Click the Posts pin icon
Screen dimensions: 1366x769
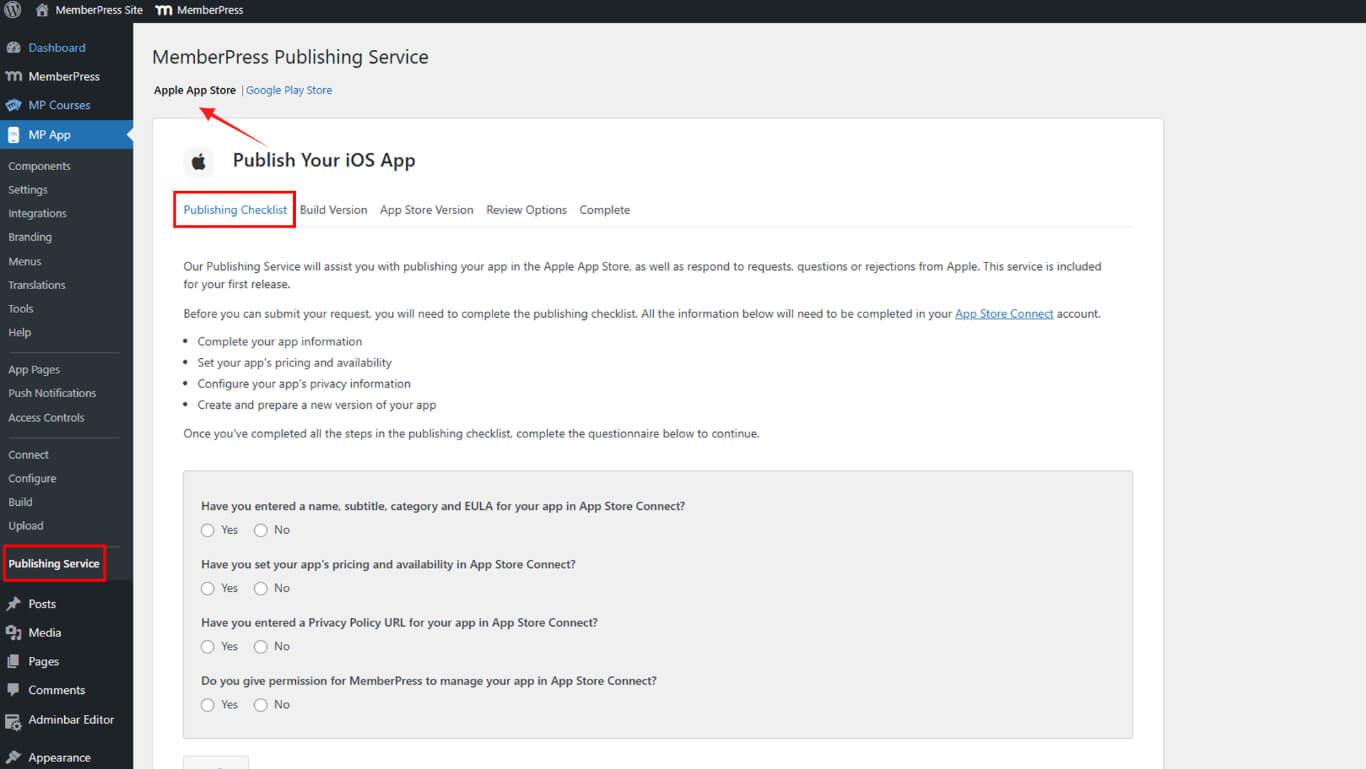point(13,604)
